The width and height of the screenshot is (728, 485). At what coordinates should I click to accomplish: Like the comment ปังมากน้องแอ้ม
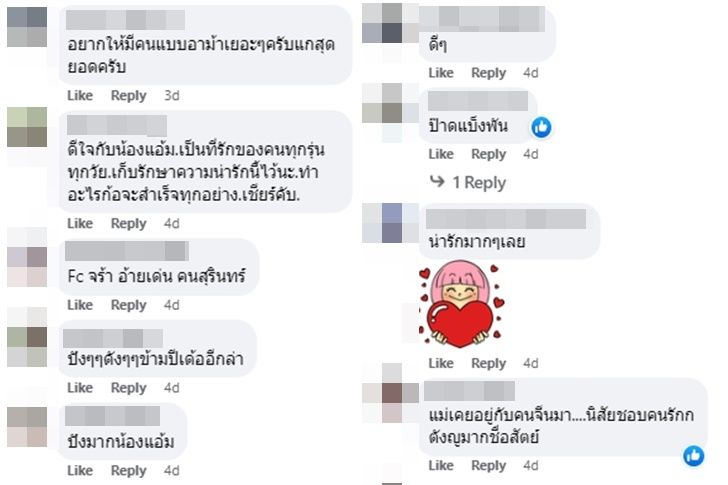pyautogui.click(x=80, y=470)
